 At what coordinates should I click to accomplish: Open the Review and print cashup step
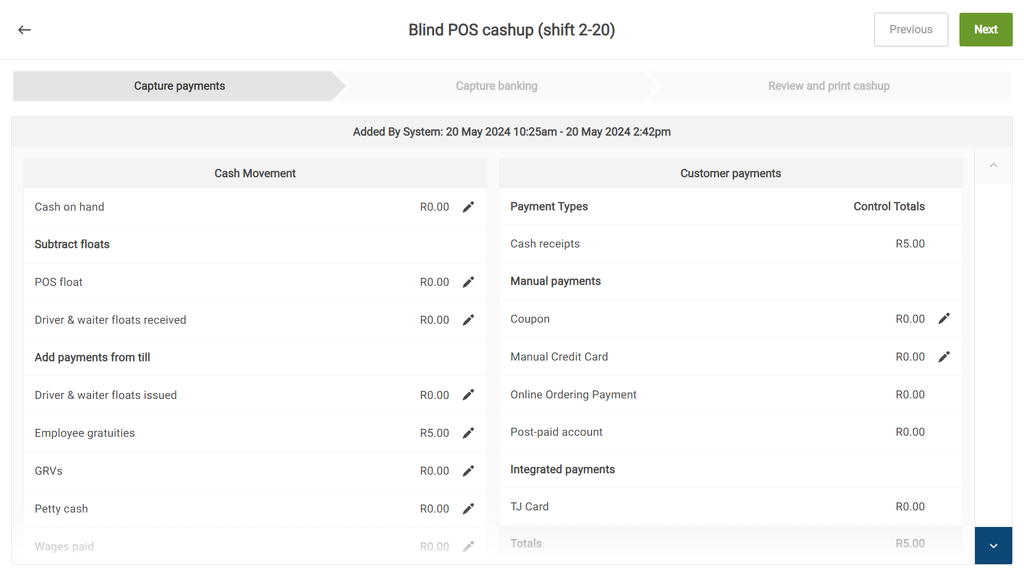pyautogui.click(x=828, y=86)
